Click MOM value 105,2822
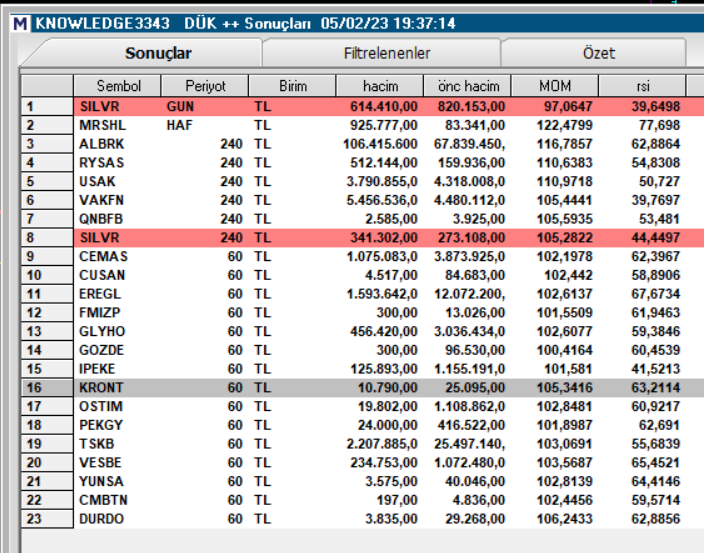This screenshot has height=553, width=704. 564,237
